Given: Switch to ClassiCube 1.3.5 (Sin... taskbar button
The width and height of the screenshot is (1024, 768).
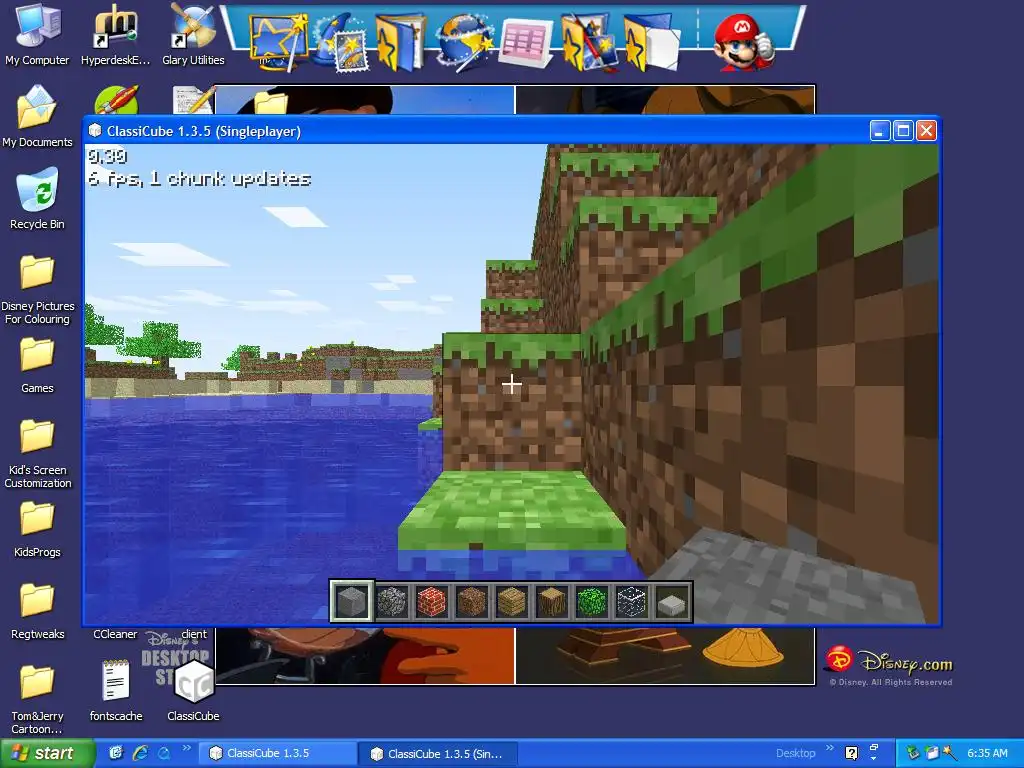Looking at the screenshot, I should pyautogui.click(x=438, y=754).
